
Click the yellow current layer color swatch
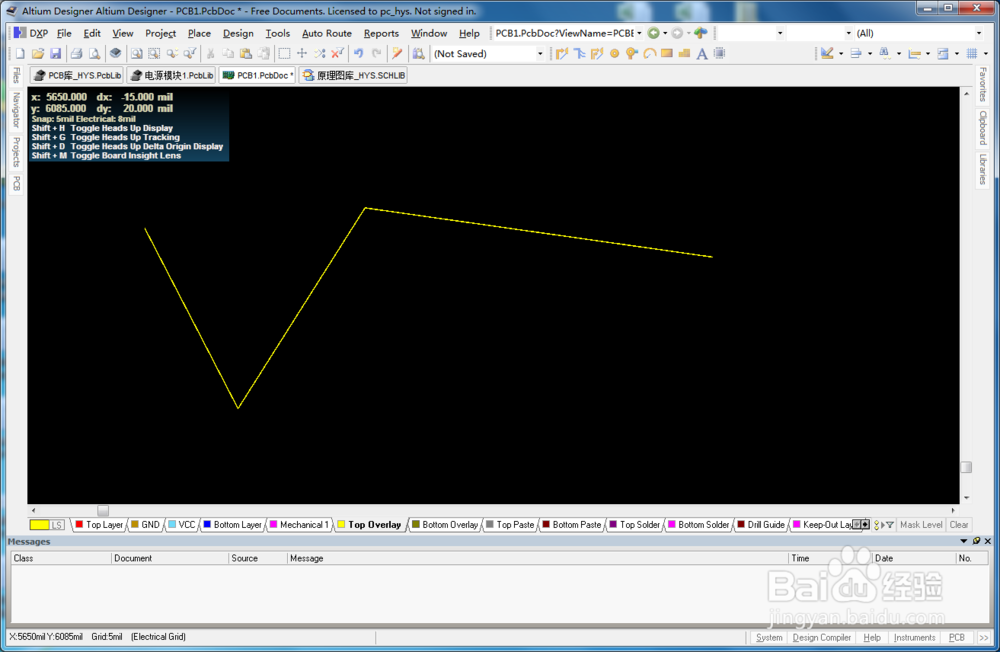[39, 524]
